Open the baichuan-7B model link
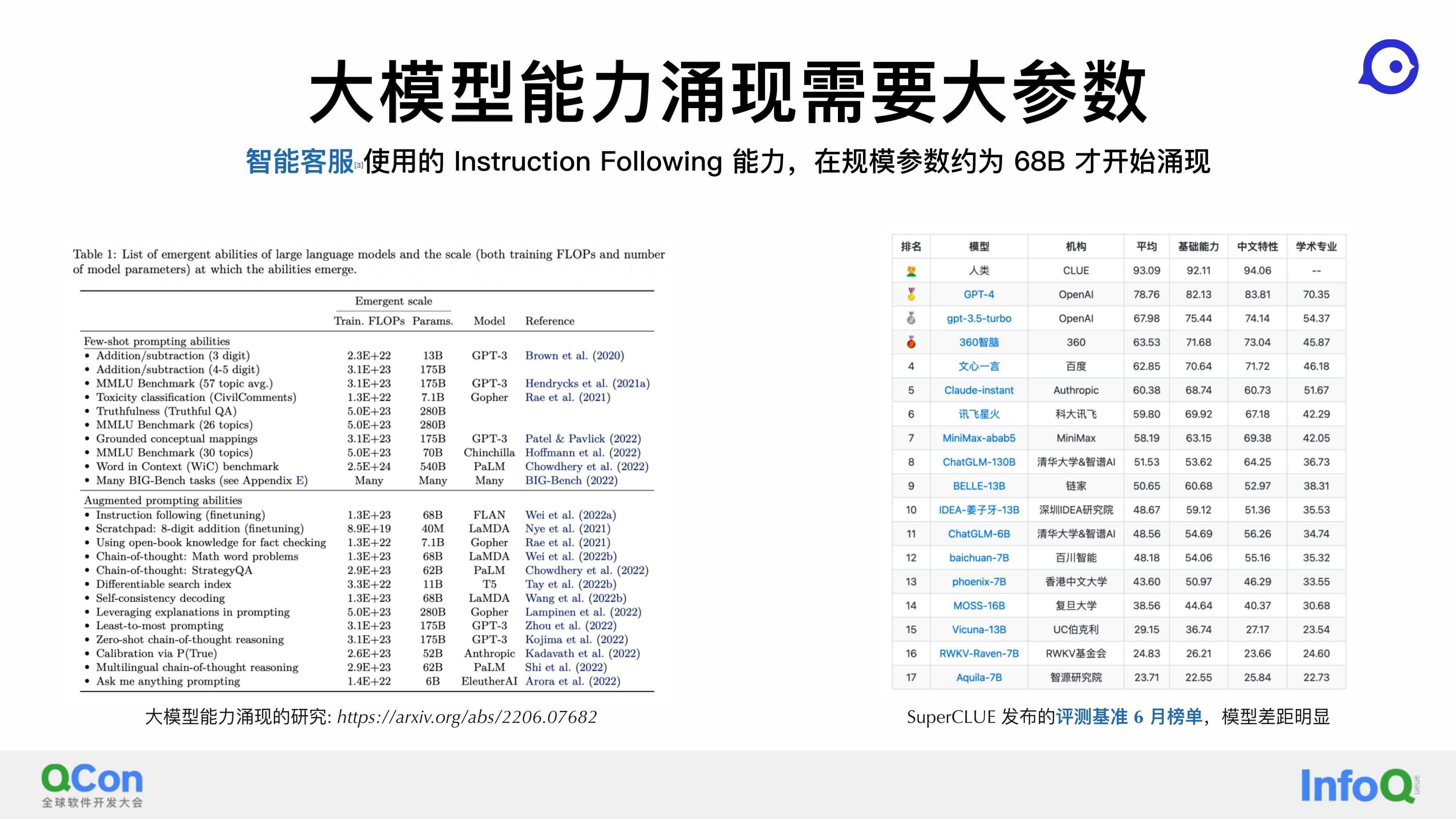The height and width of the screenshot is (819, 1456). coord(979,557)
